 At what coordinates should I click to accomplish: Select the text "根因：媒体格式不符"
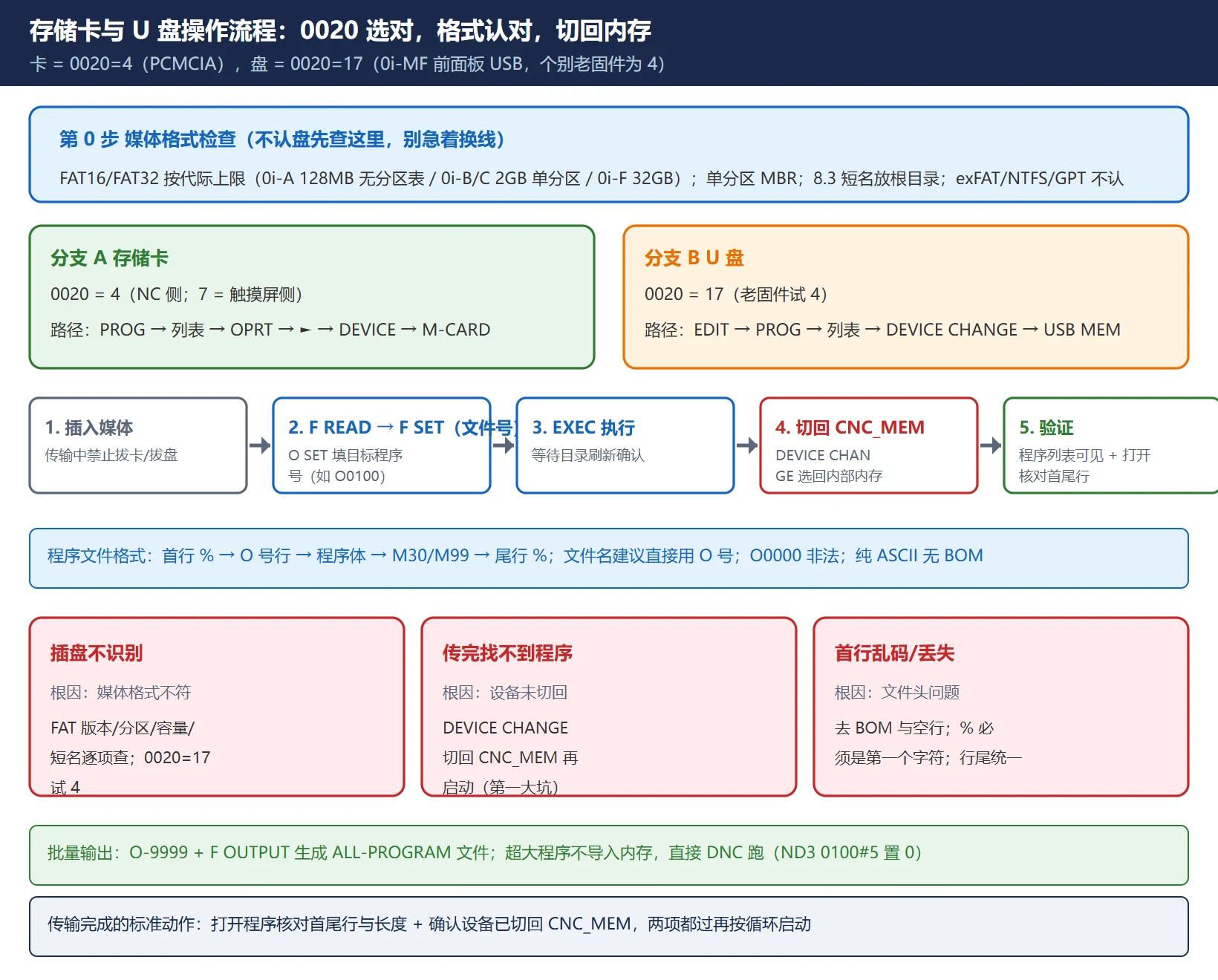(x=120, y=693)
